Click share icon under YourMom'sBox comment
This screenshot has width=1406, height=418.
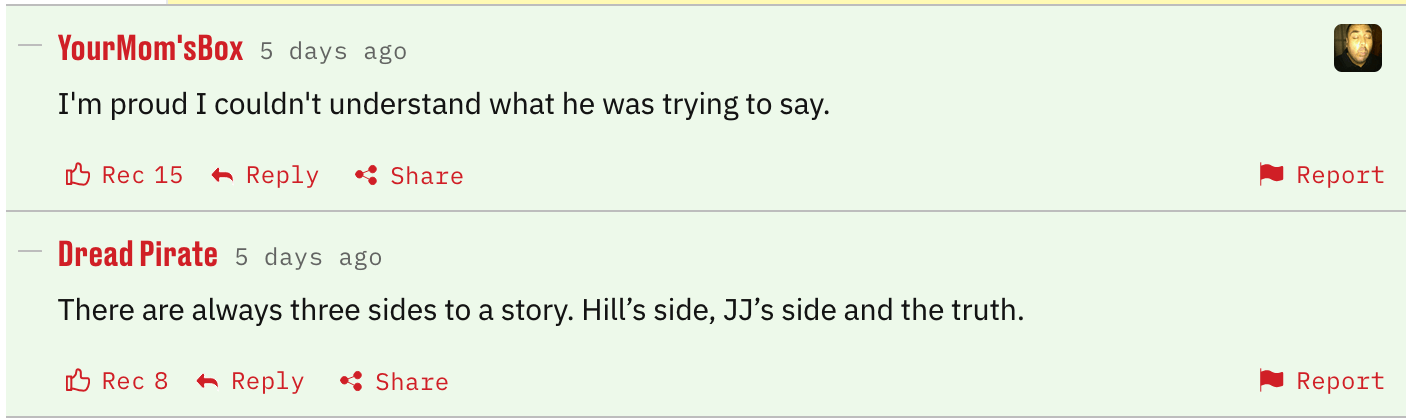point(366,176)
